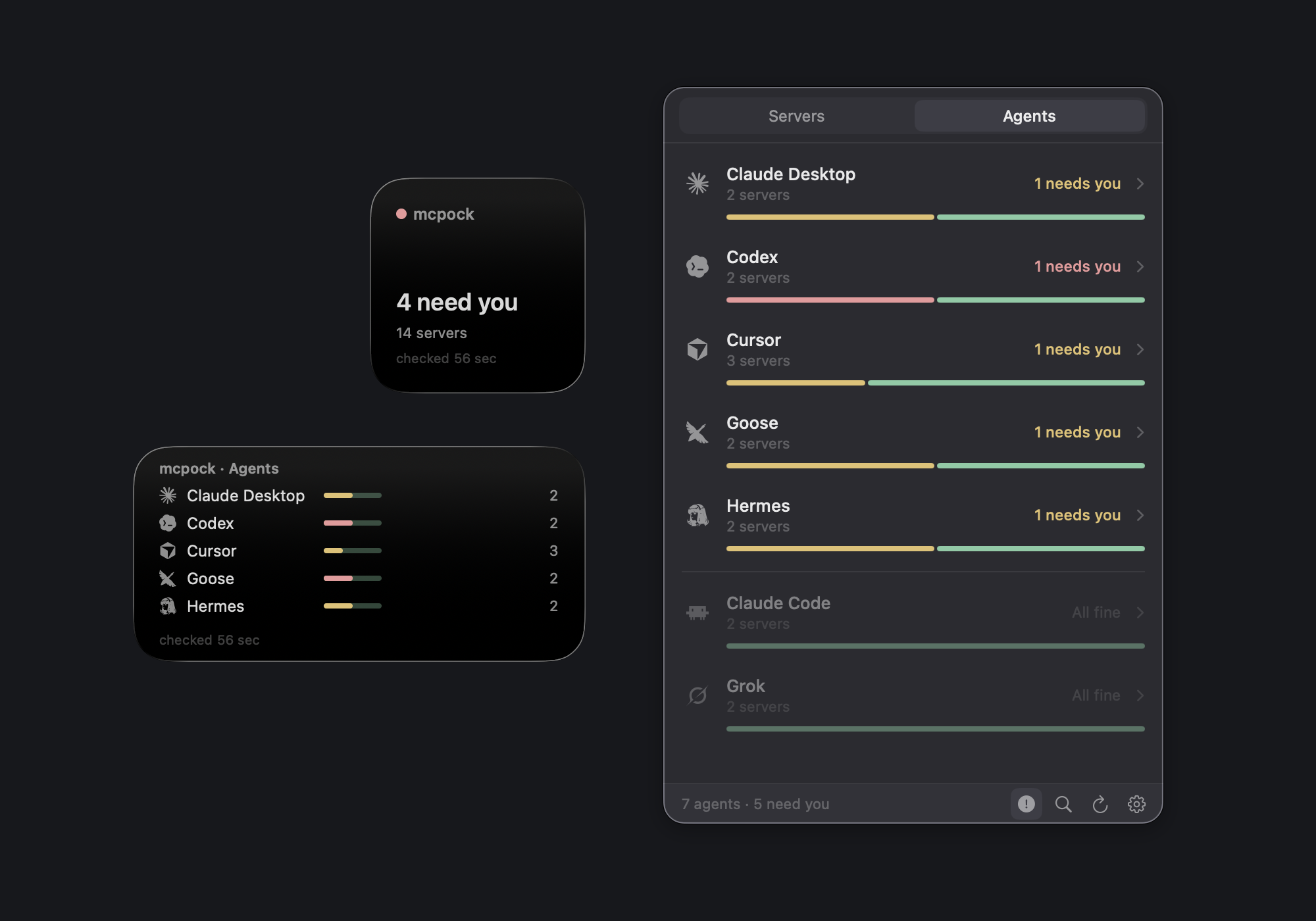Click the red status dot on mcpock widget

coord(401,214)
